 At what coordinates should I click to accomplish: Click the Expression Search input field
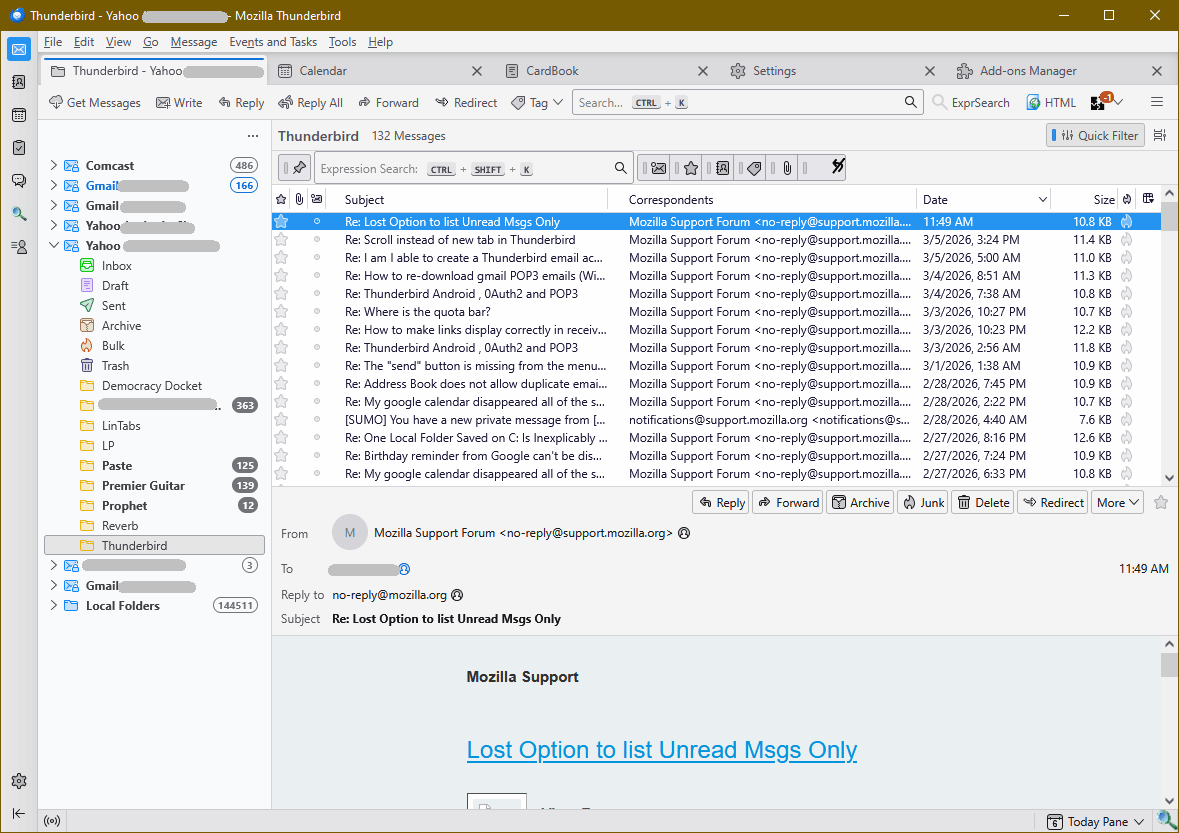pyautogui.click(x=470, y=169)
